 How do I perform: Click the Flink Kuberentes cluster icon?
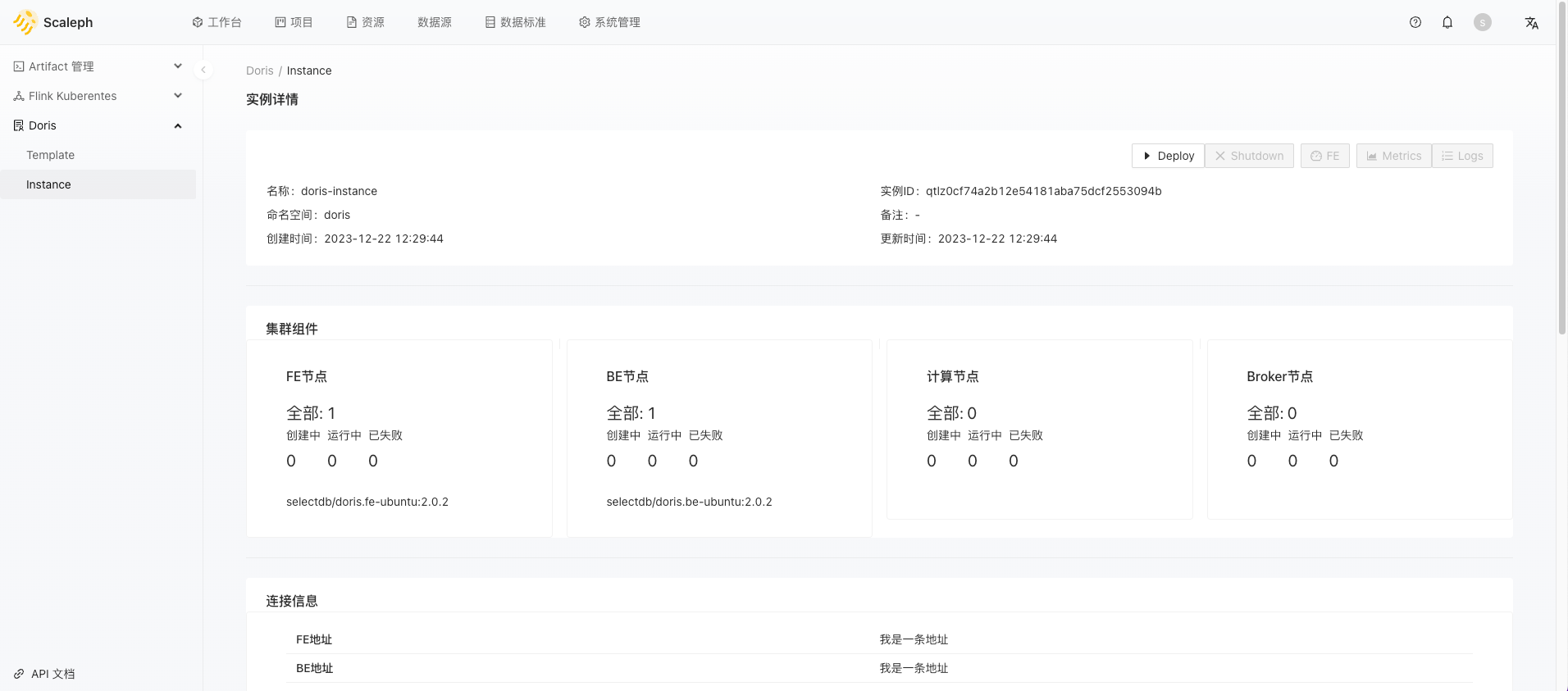point(19,96)
